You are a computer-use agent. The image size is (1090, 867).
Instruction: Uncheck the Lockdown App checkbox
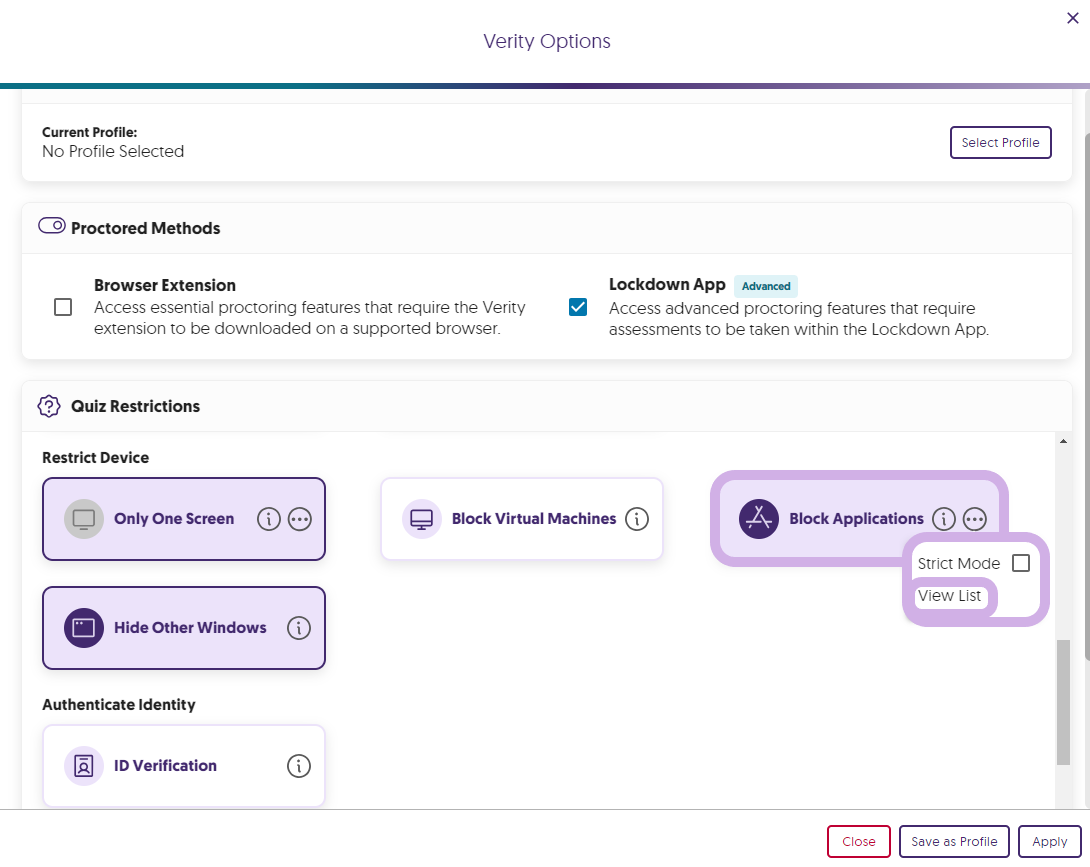click(x=578, y=307)
